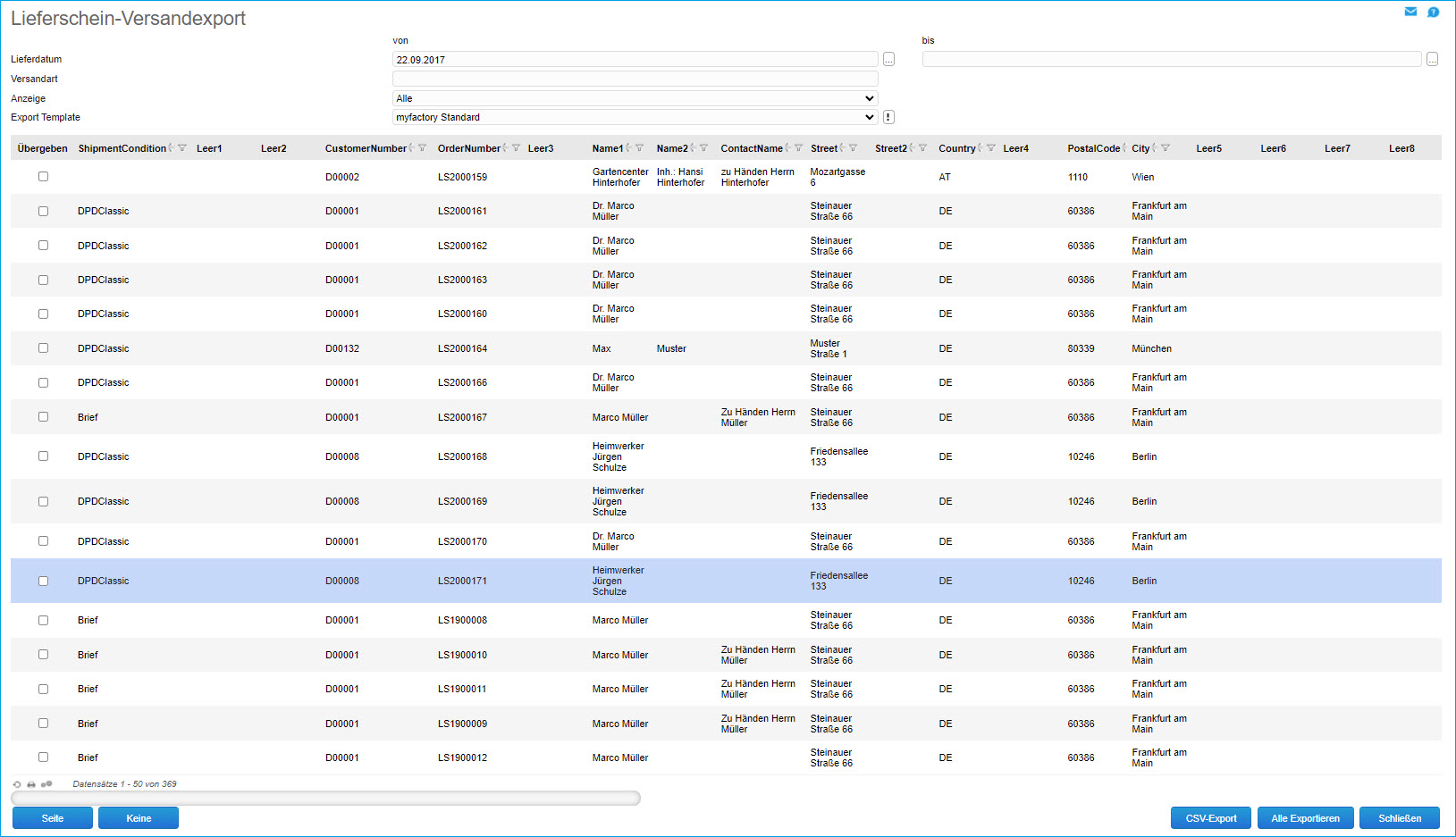Click the filter funnel for CustomerNumber column
Screen dimensions: 1456x837
422,148
